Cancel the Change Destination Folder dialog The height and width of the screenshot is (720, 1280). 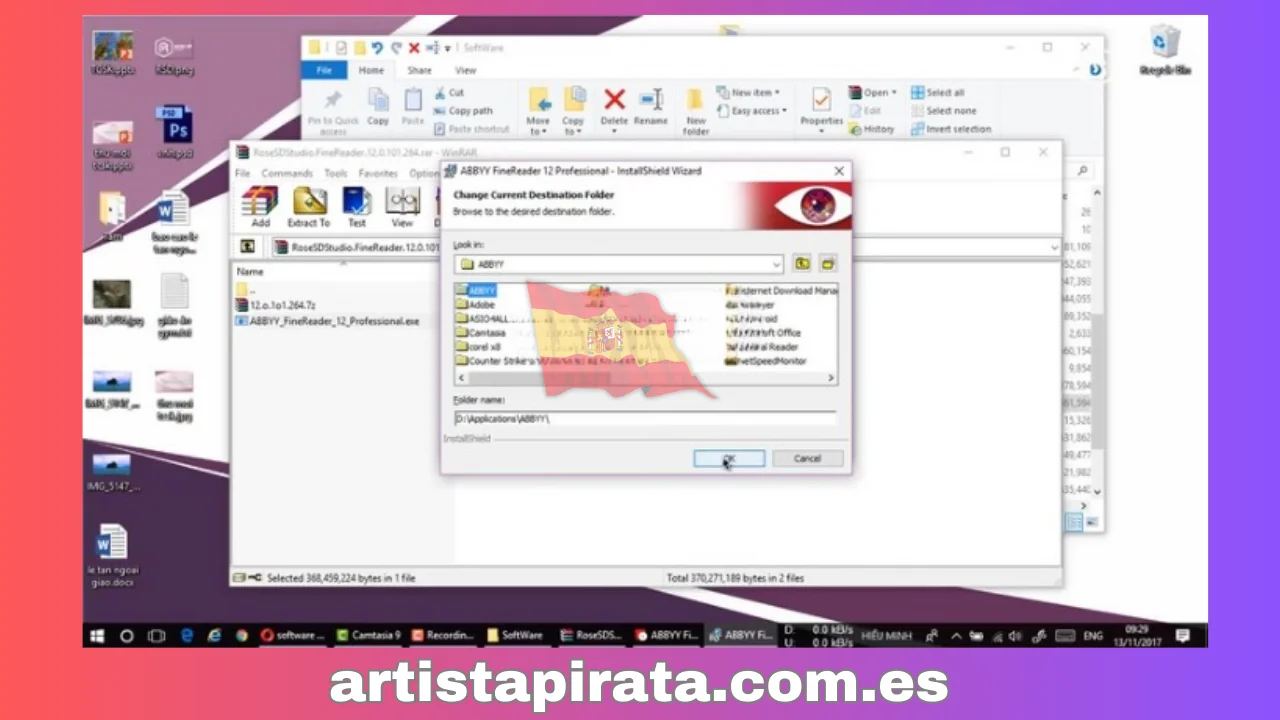point(807,458)
